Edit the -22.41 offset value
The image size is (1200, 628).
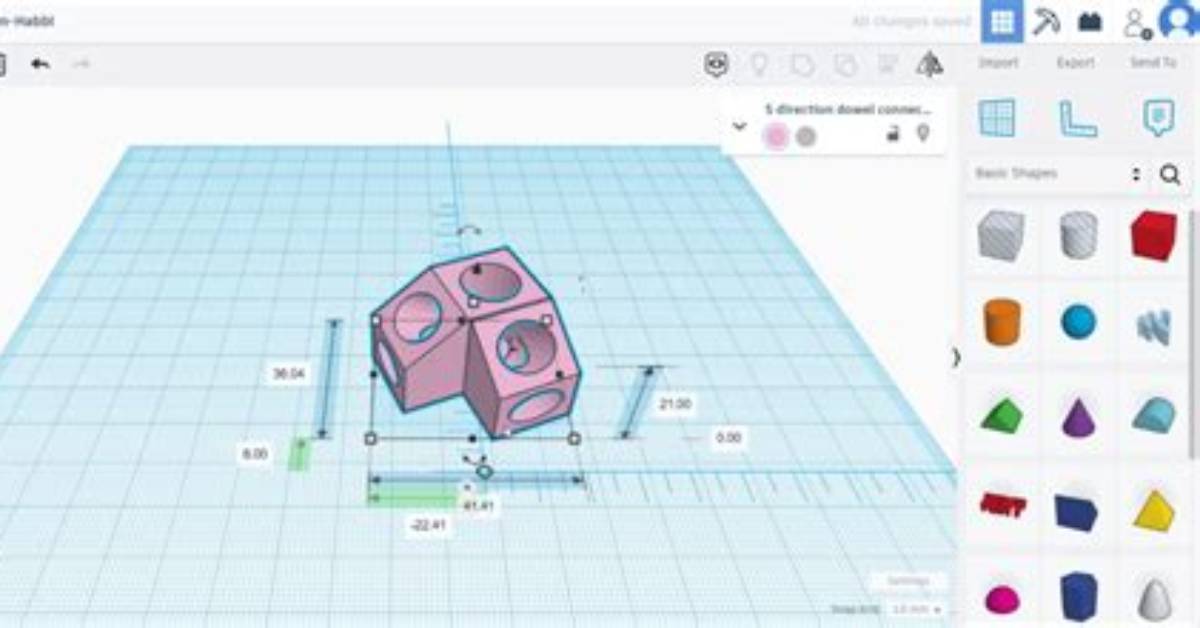click(x=428, y=524)
